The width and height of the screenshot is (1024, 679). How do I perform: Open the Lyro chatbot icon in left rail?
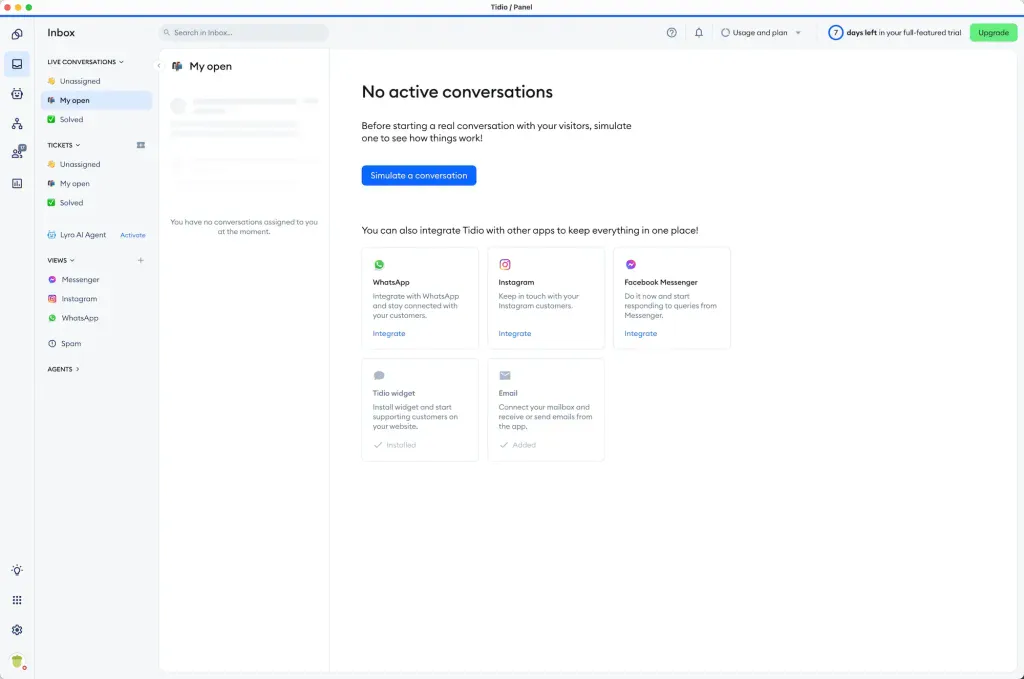pos(17,94)
